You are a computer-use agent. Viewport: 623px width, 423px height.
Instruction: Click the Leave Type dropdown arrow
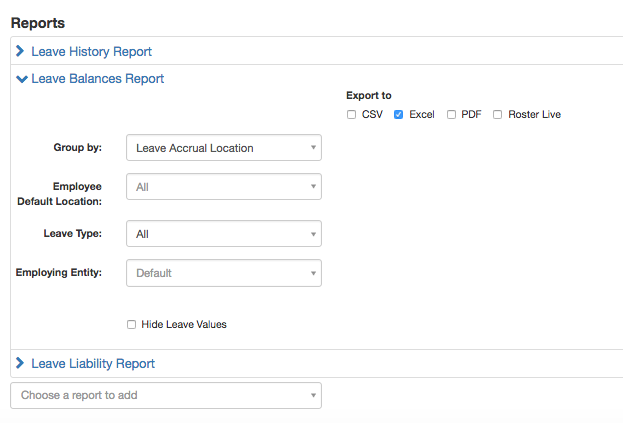point(313,234)
